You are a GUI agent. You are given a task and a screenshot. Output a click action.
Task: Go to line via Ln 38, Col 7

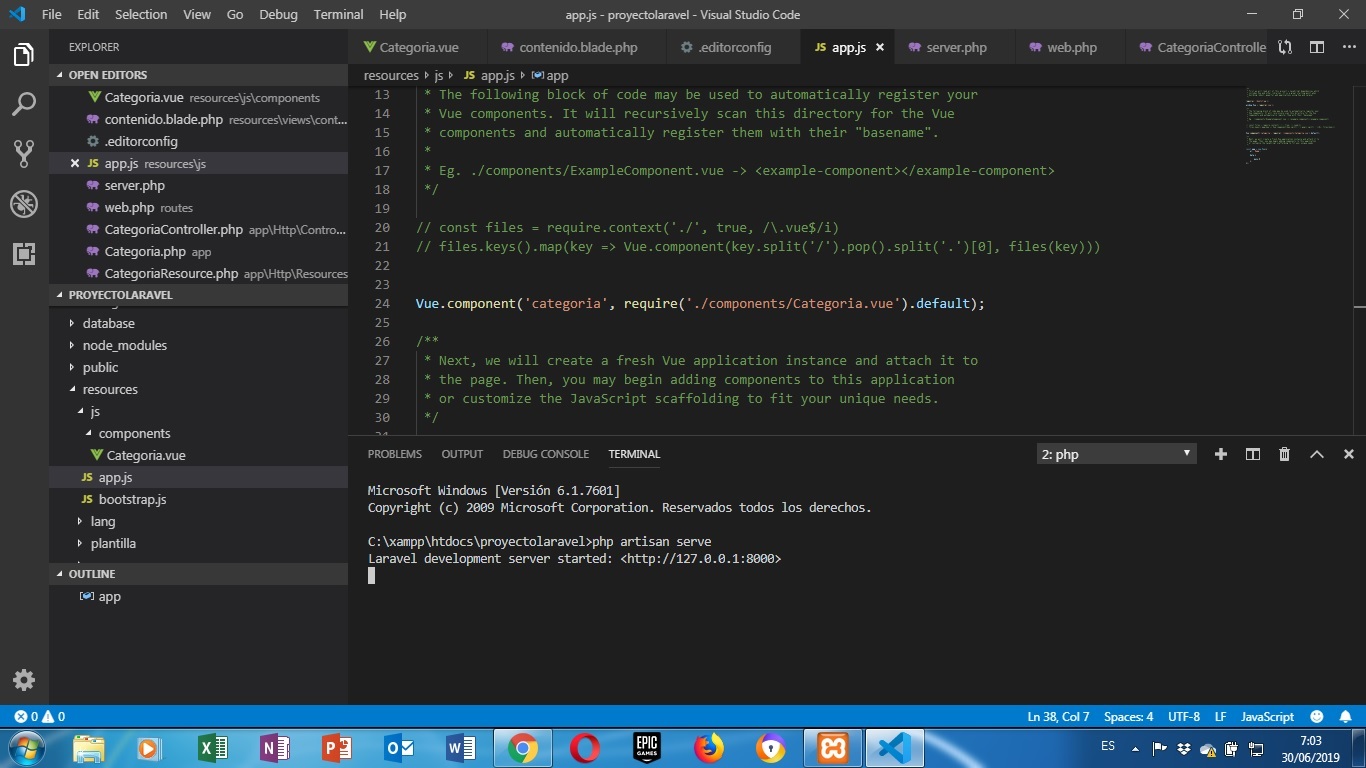click(1058, 717)
